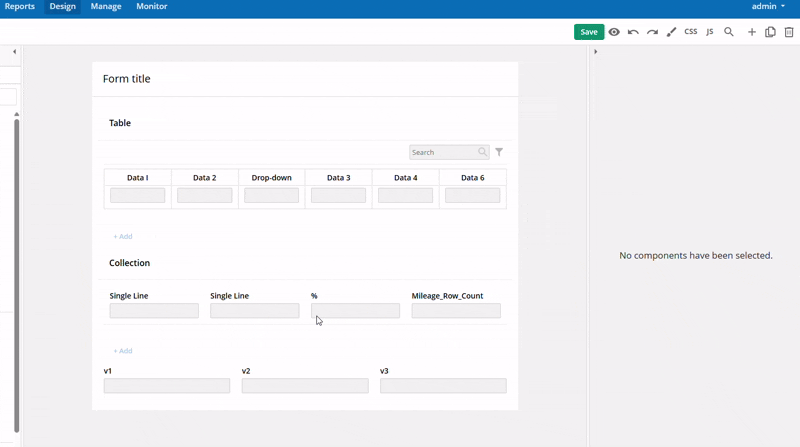
Task: Open the paintbrush style tool
Action: pos(671,32)
